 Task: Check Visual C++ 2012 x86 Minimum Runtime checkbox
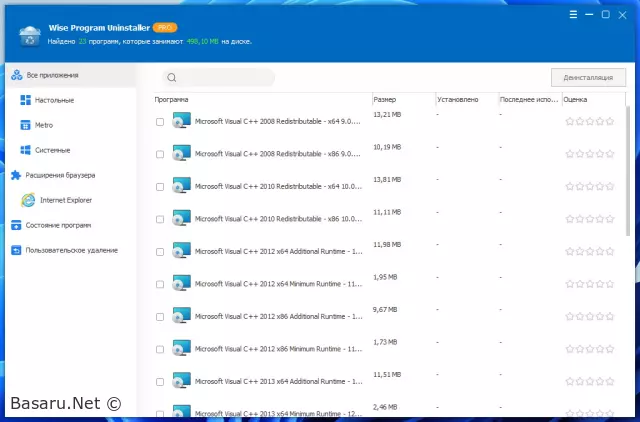(160, 349)
